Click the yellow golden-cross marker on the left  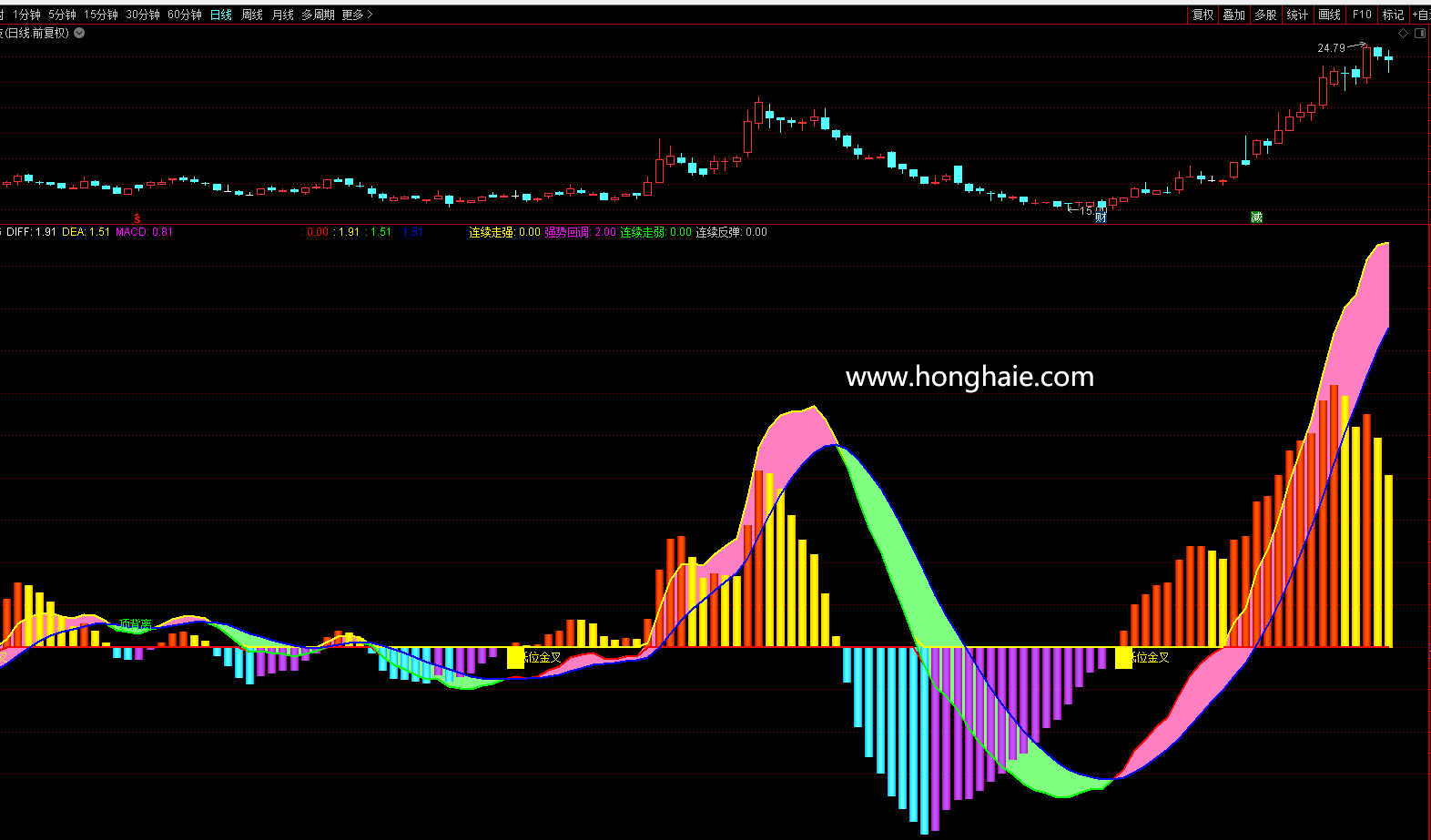(x=515, y=657)
